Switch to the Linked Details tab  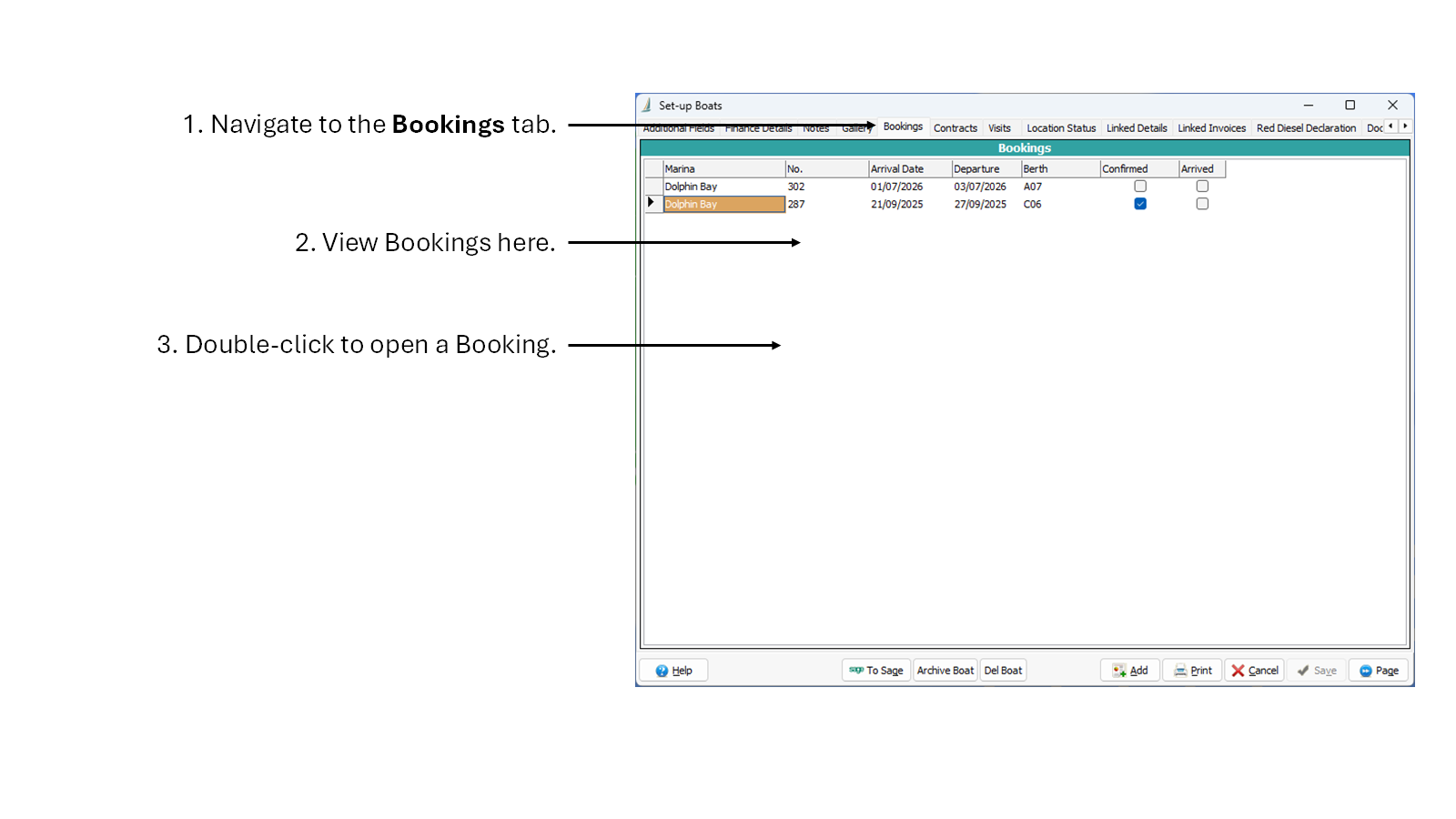pyautogui.click(x=1137, y=128)
